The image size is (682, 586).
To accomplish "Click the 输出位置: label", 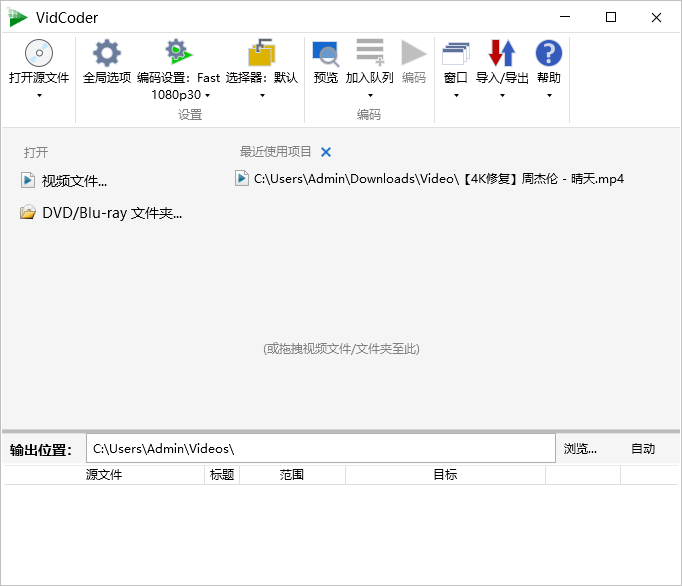I will point(40,450).
